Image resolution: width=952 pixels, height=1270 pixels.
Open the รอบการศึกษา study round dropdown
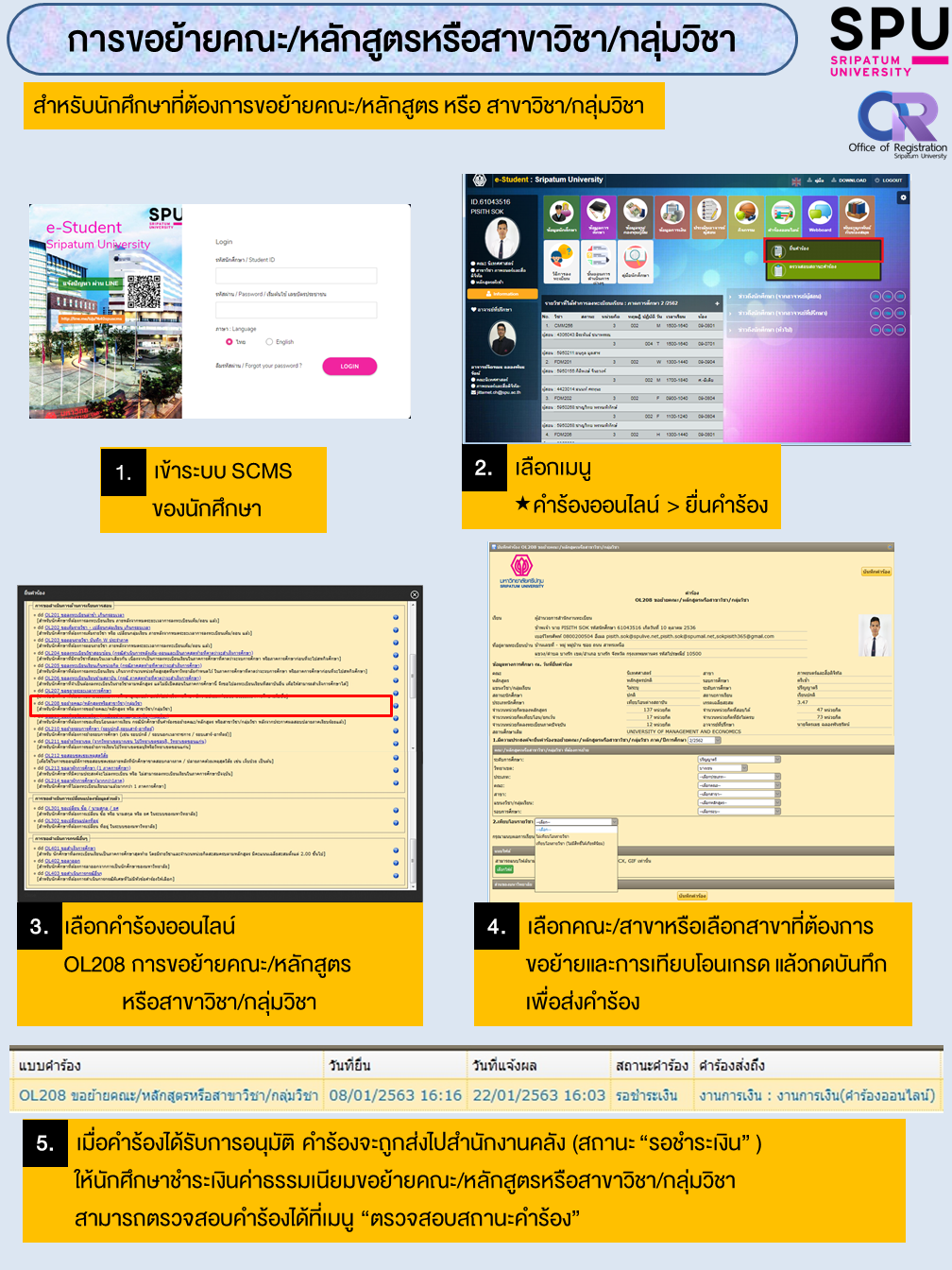click(739, 812)
